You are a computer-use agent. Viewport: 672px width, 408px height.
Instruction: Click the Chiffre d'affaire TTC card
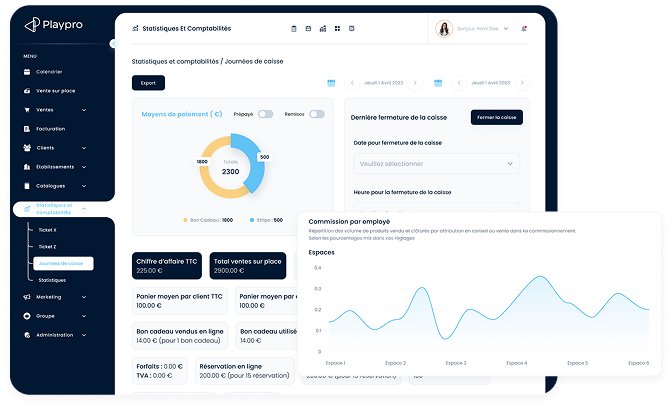tap(167, 266)
